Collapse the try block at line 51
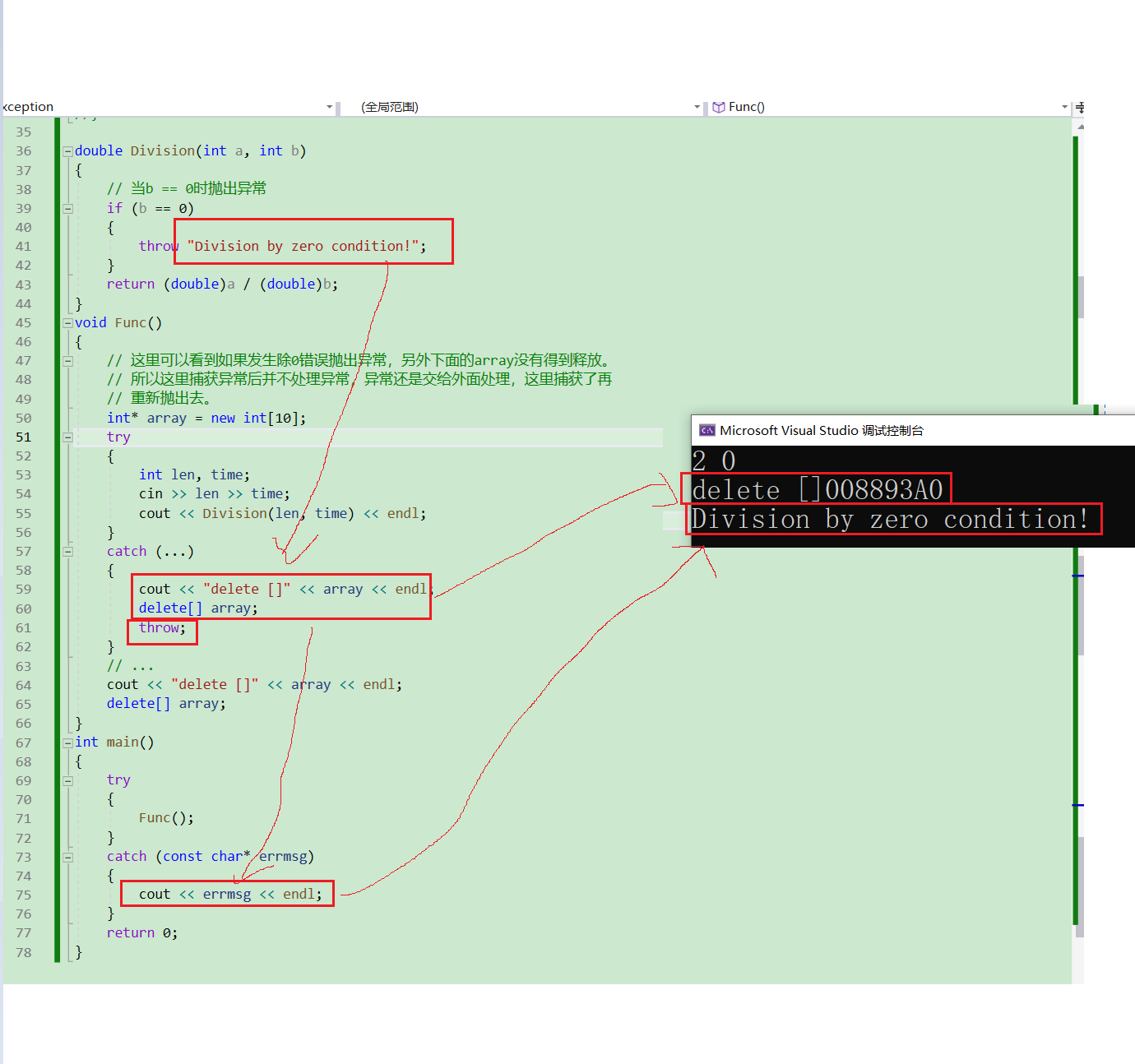 [x=68, y=437]
